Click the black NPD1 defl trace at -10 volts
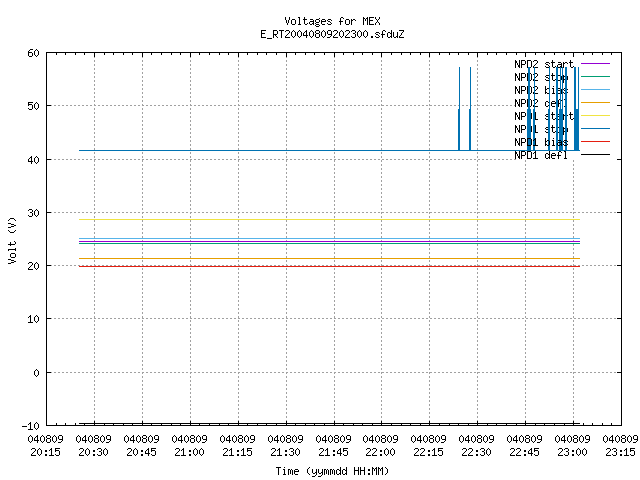This screenshot has height=480, width=640. click(x=329, y=424)
